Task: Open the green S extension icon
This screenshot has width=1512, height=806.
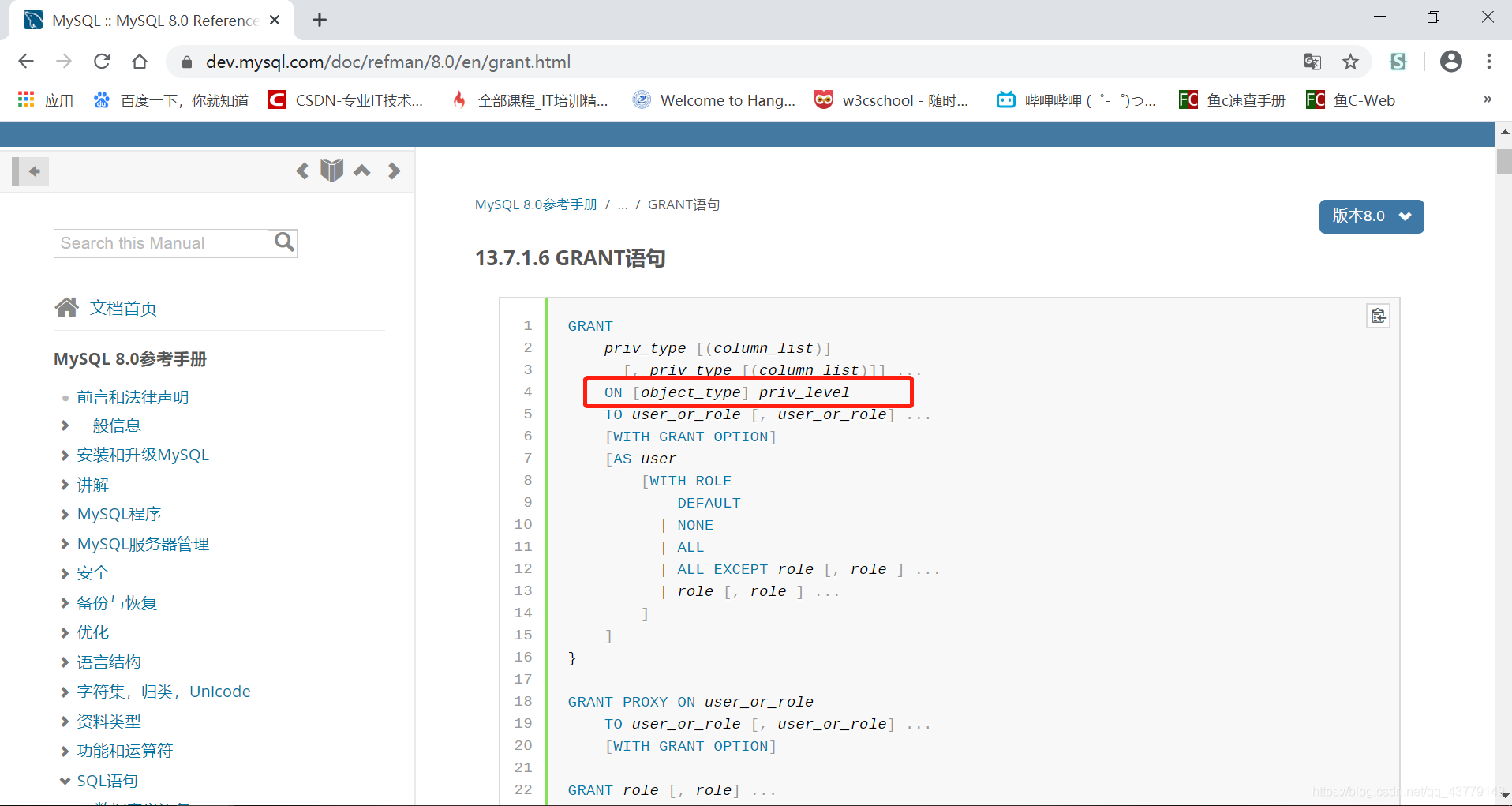Action: tap(1398, 62)
